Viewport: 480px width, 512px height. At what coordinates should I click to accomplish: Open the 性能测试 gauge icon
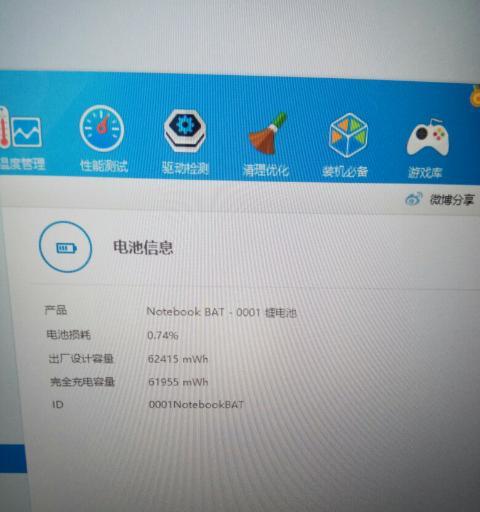click(x=102, y=128)
